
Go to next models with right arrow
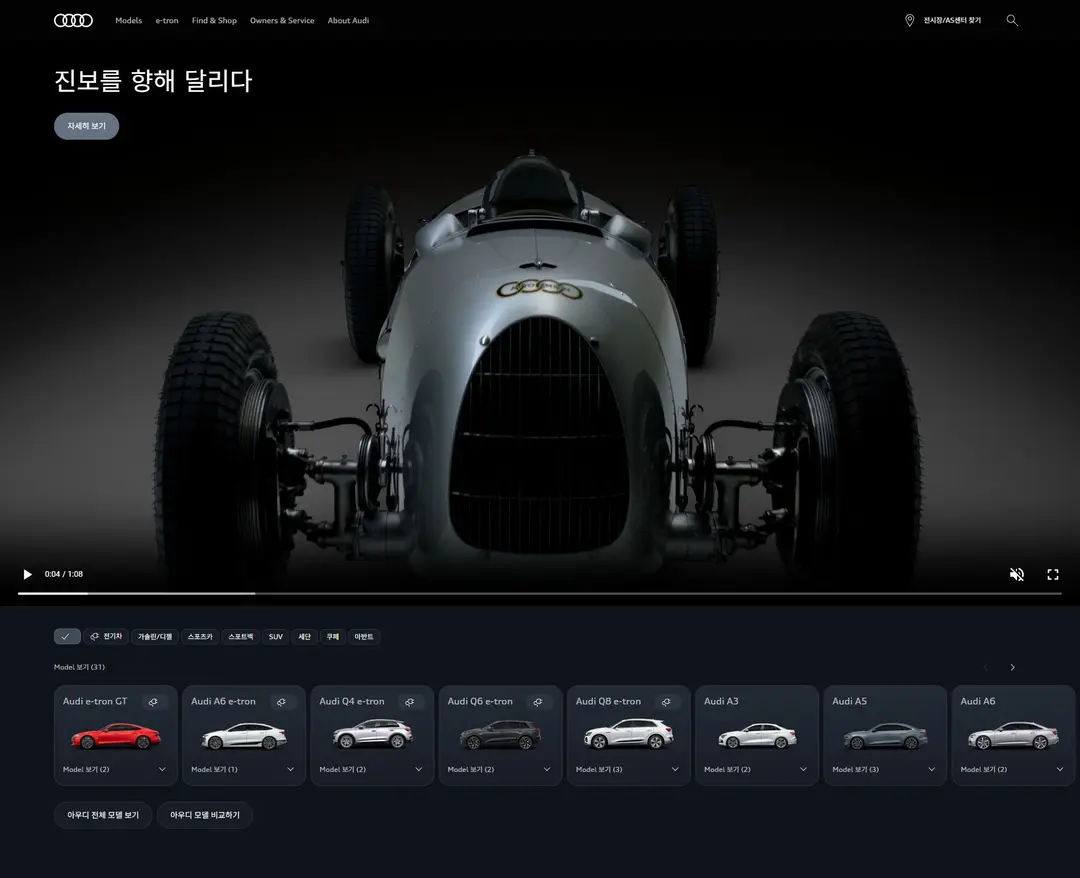(x=1012, y=667)
